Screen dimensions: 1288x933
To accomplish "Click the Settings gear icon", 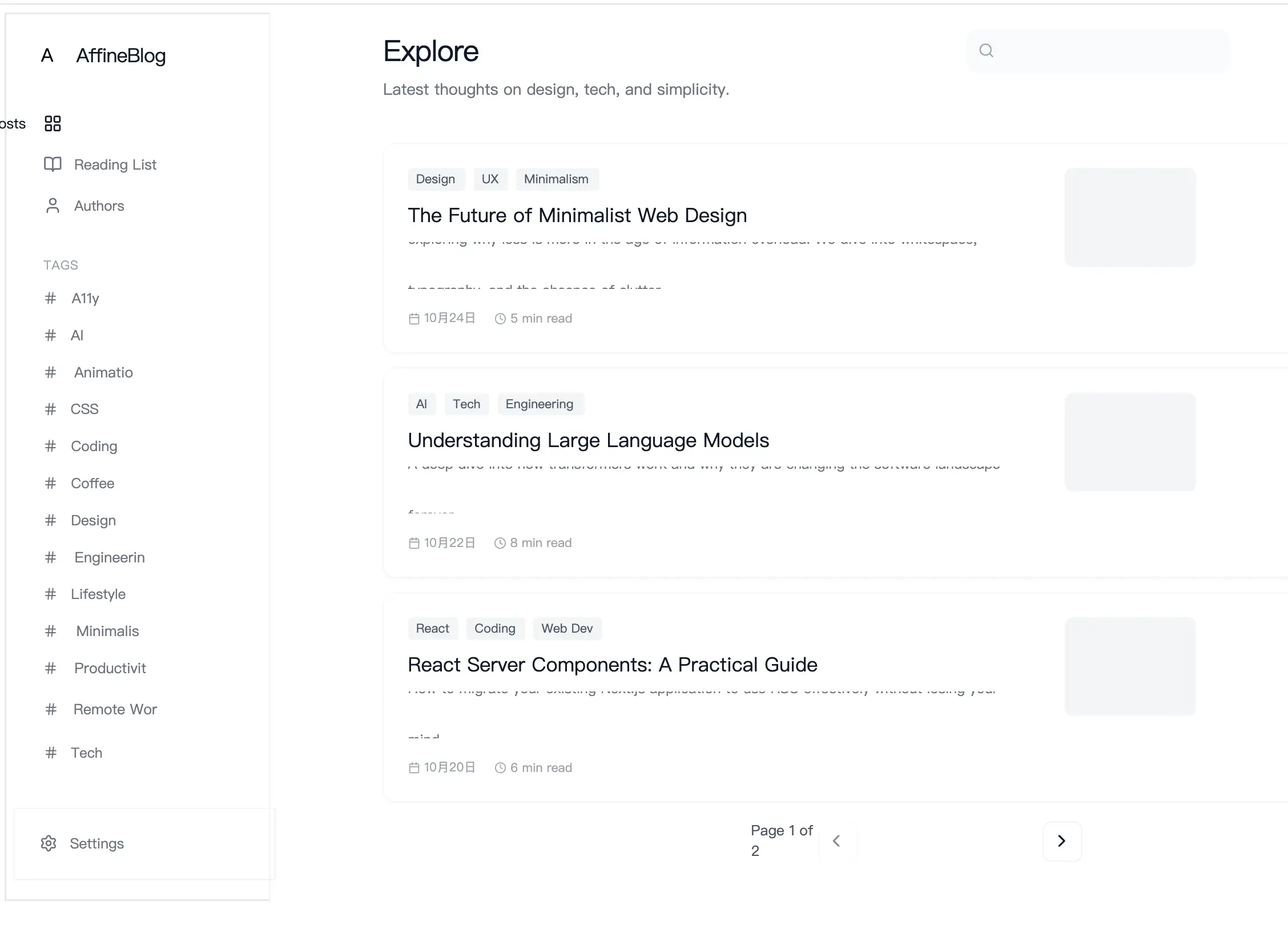I will [49, 843].
